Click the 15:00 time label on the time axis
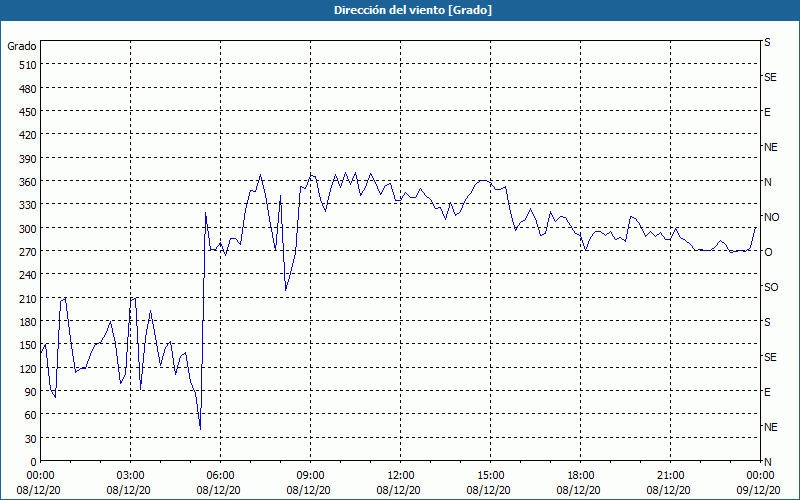The image size is (800, 500). point(490,476)
